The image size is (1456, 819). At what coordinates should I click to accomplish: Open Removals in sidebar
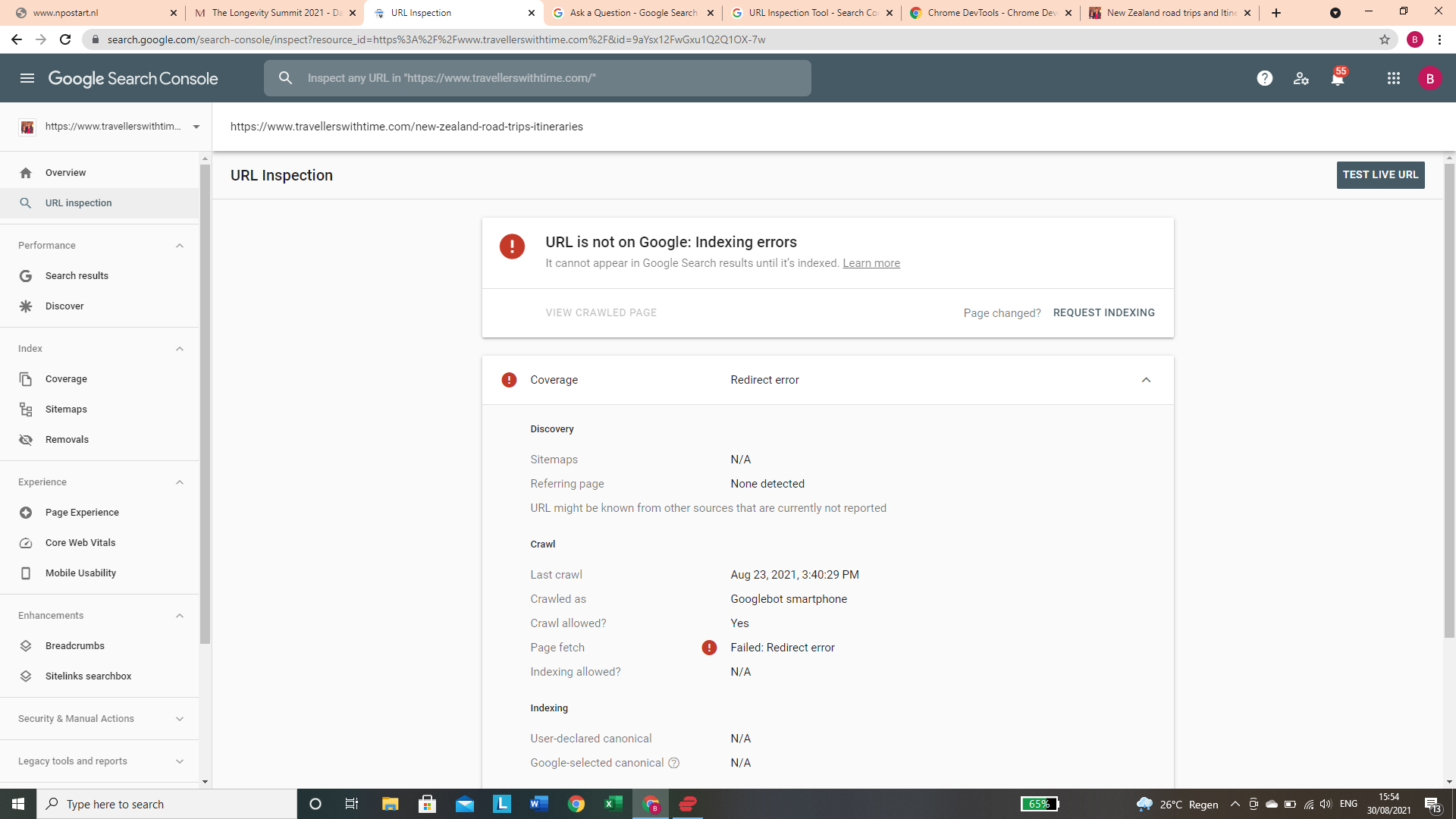point(67,440)
